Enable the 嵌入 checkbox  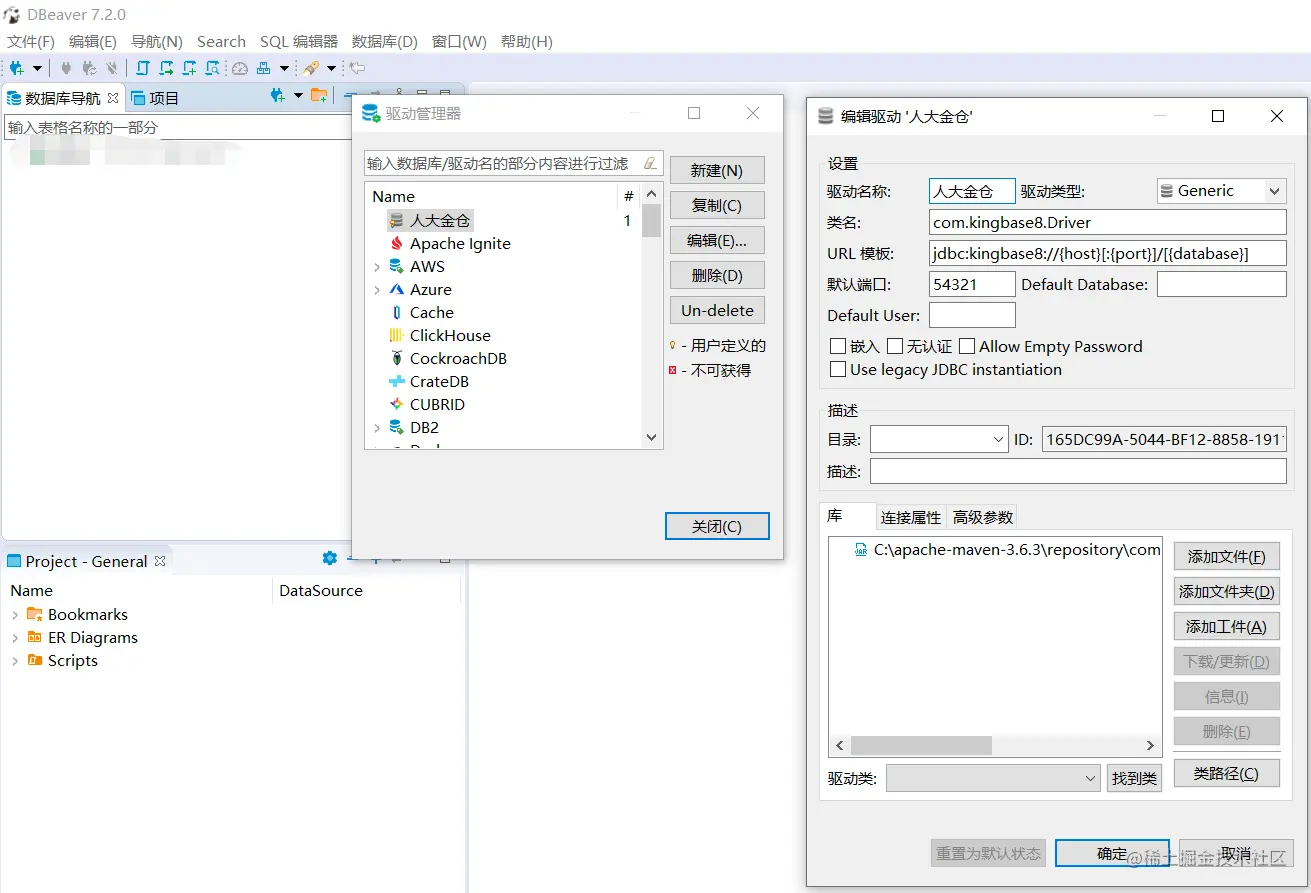pos(838,346)
